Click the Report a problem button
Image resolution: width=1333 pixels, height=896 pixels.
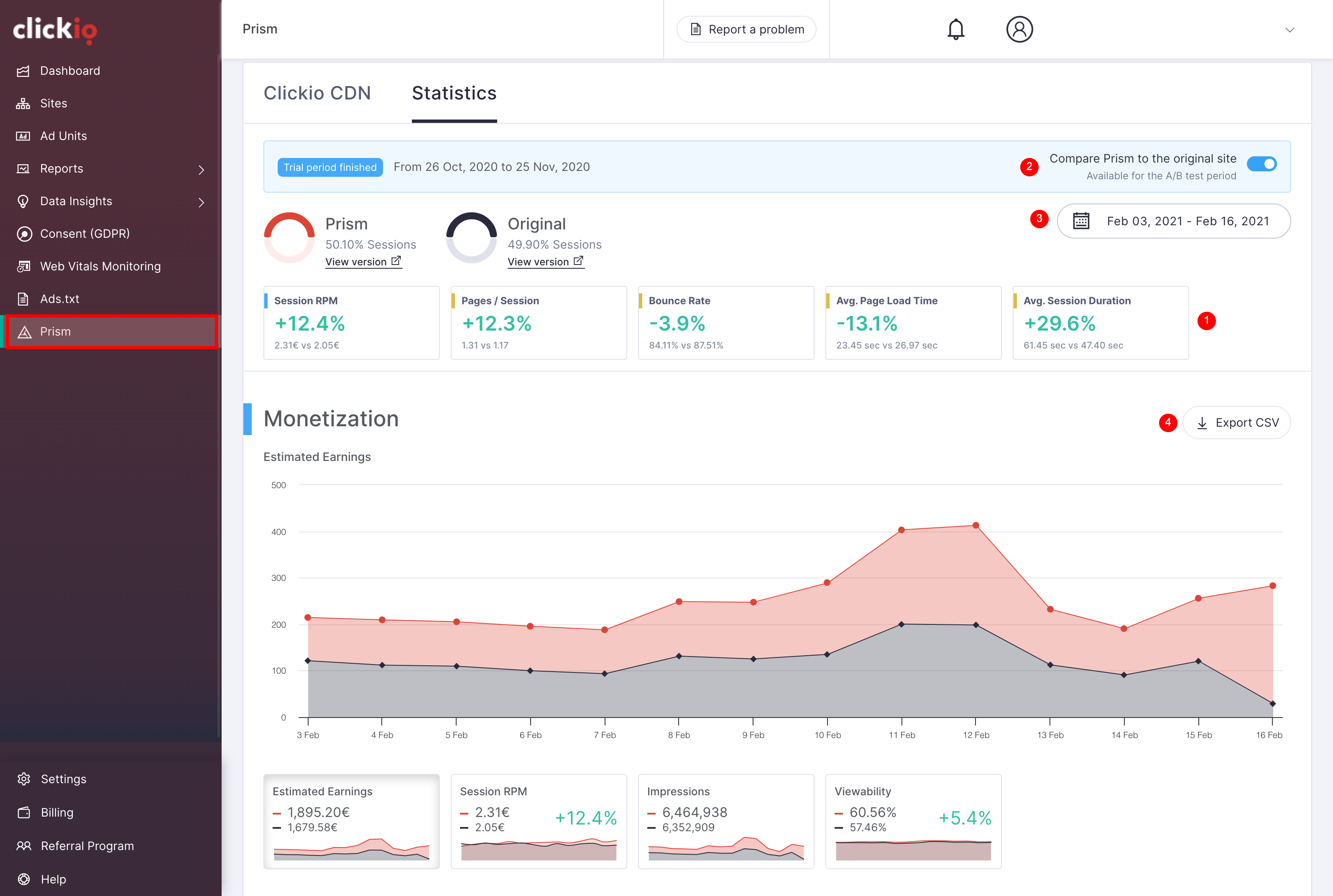point(746,29)
